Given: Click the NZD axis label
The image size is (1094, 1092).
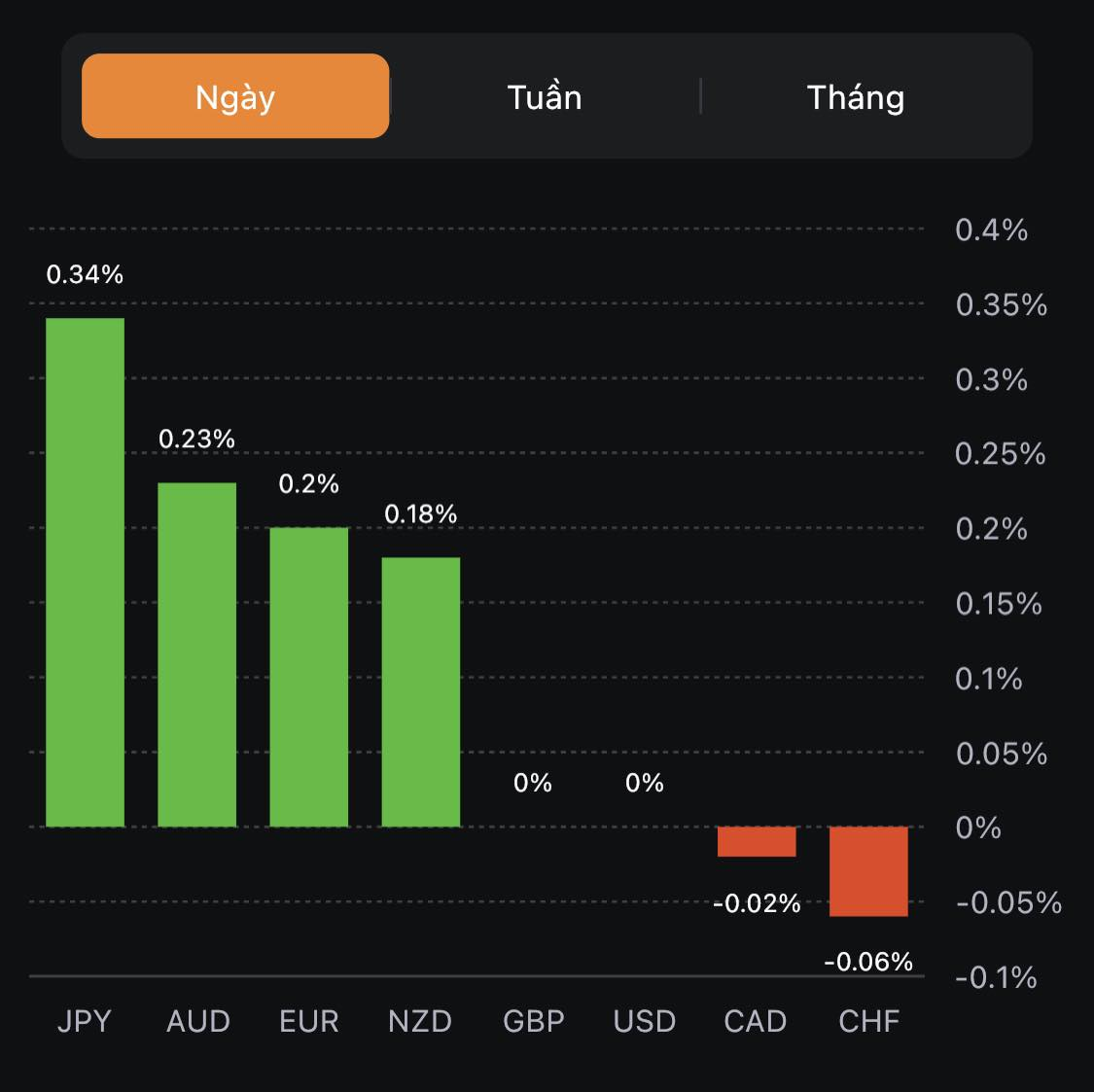Looking at the screenshot, I should click(420, 1021).
